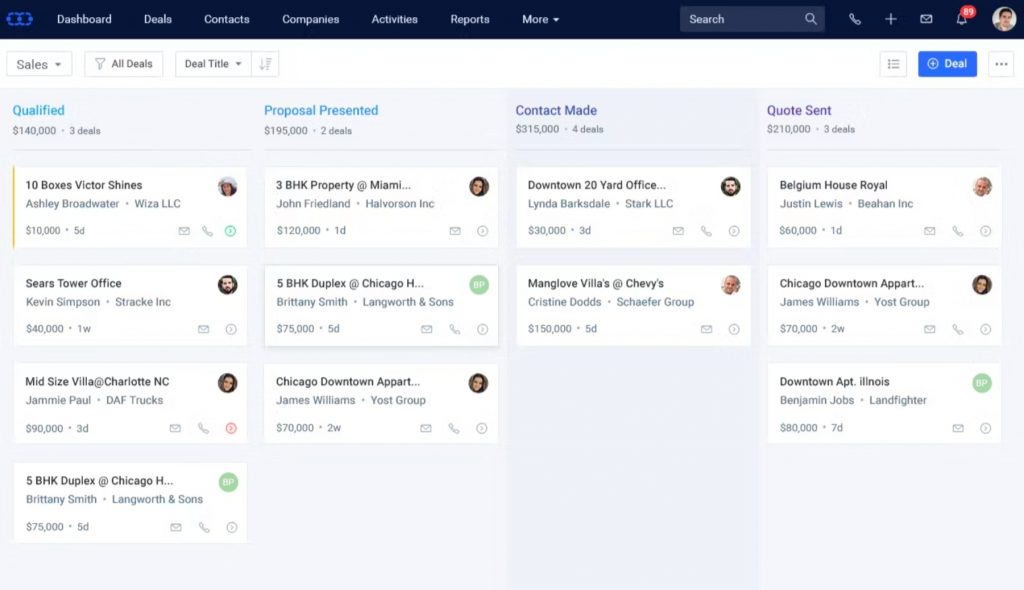Click the phone icon on 10 Boxes Victor Shines

point(207,231)
